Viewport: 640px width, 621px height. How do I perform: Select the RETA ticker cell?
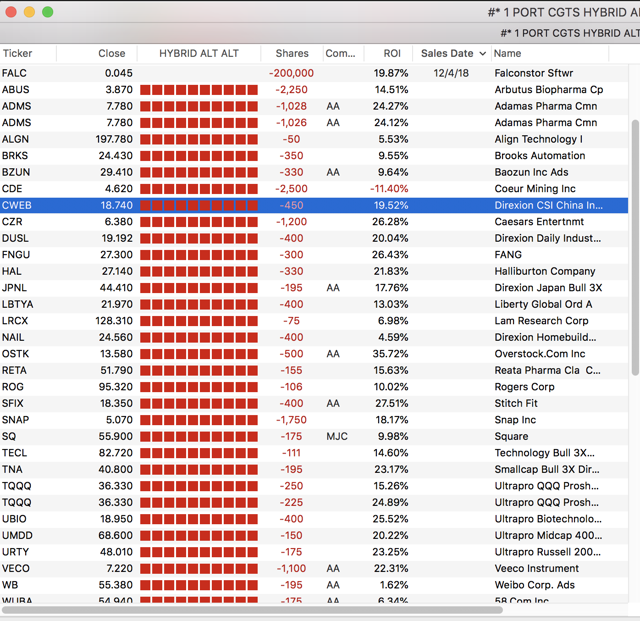14,370
